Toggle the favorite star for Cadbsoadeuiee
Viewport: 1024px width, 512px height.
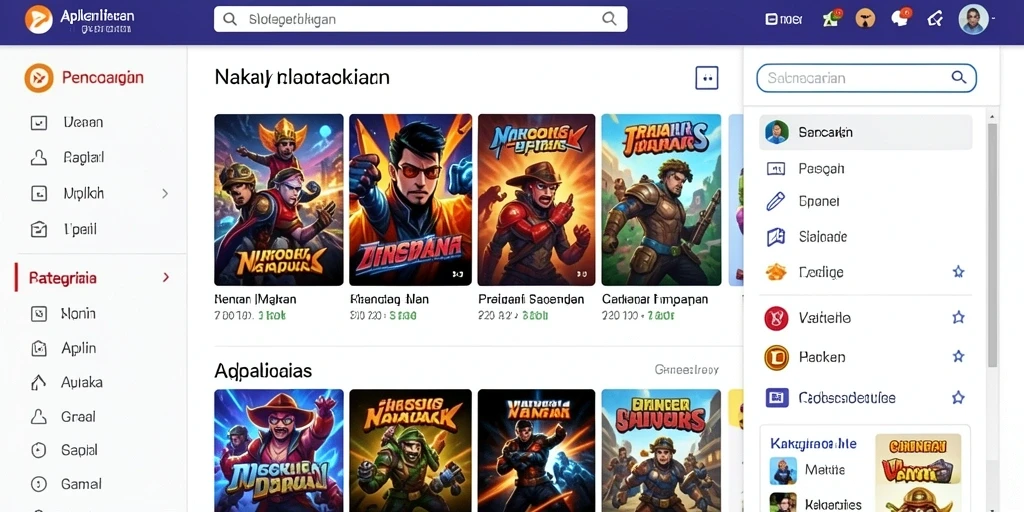click(958, 397)
